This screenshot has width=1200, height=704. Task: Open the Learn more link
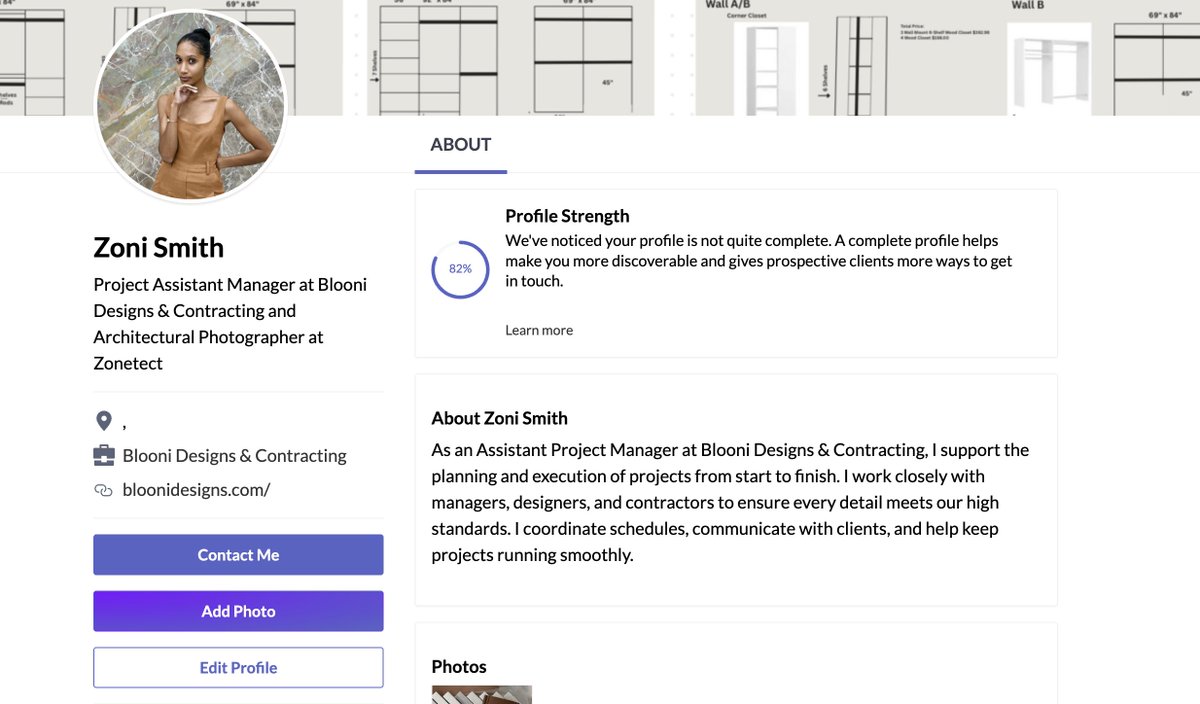point(539,330)
